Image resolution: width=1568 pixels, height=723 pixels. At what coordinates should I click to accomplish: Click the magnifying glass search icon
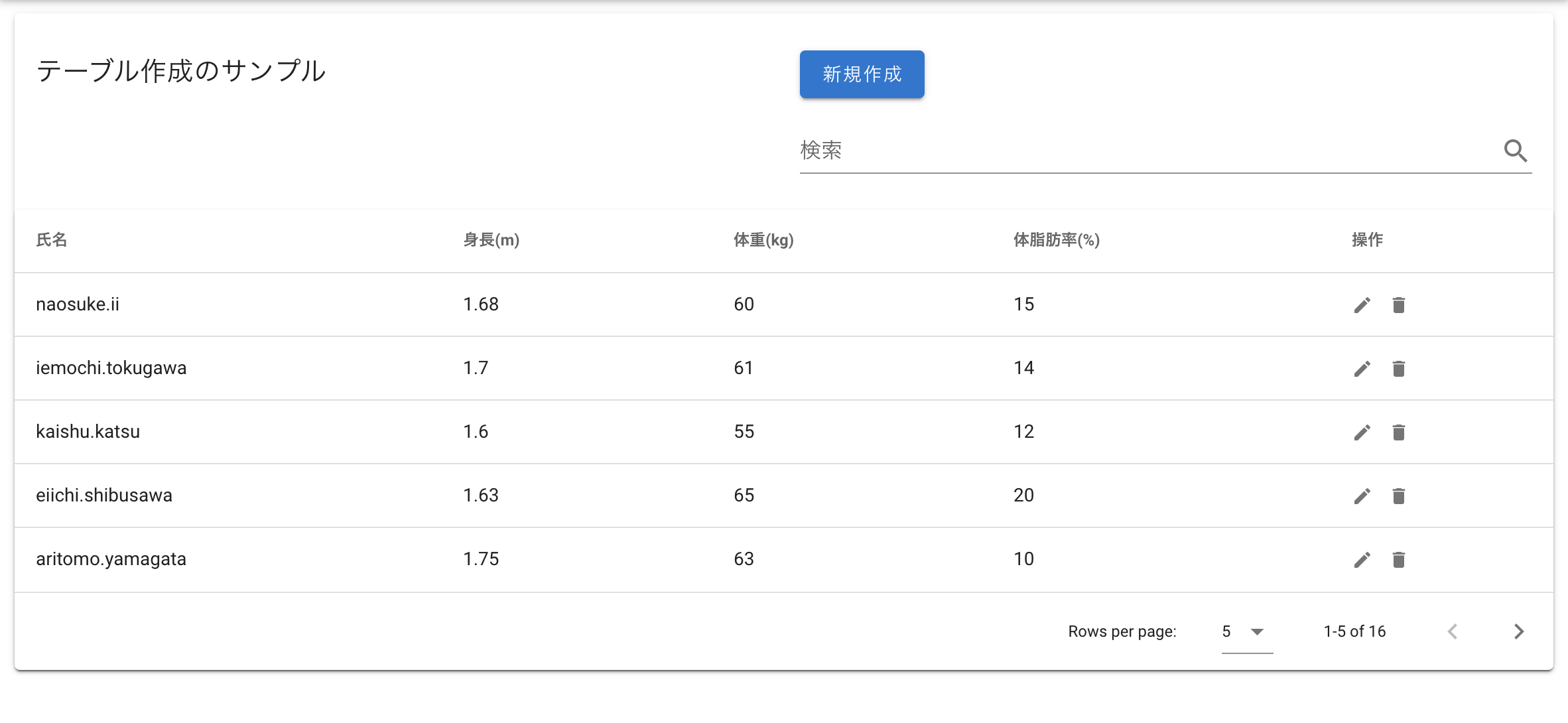point(1516,151)
